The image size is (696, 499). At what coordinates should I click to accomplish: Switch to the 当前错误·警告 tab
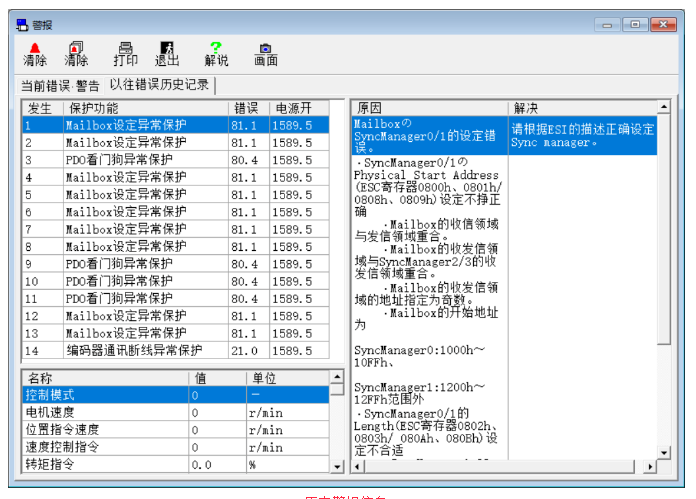pos(60,85)
